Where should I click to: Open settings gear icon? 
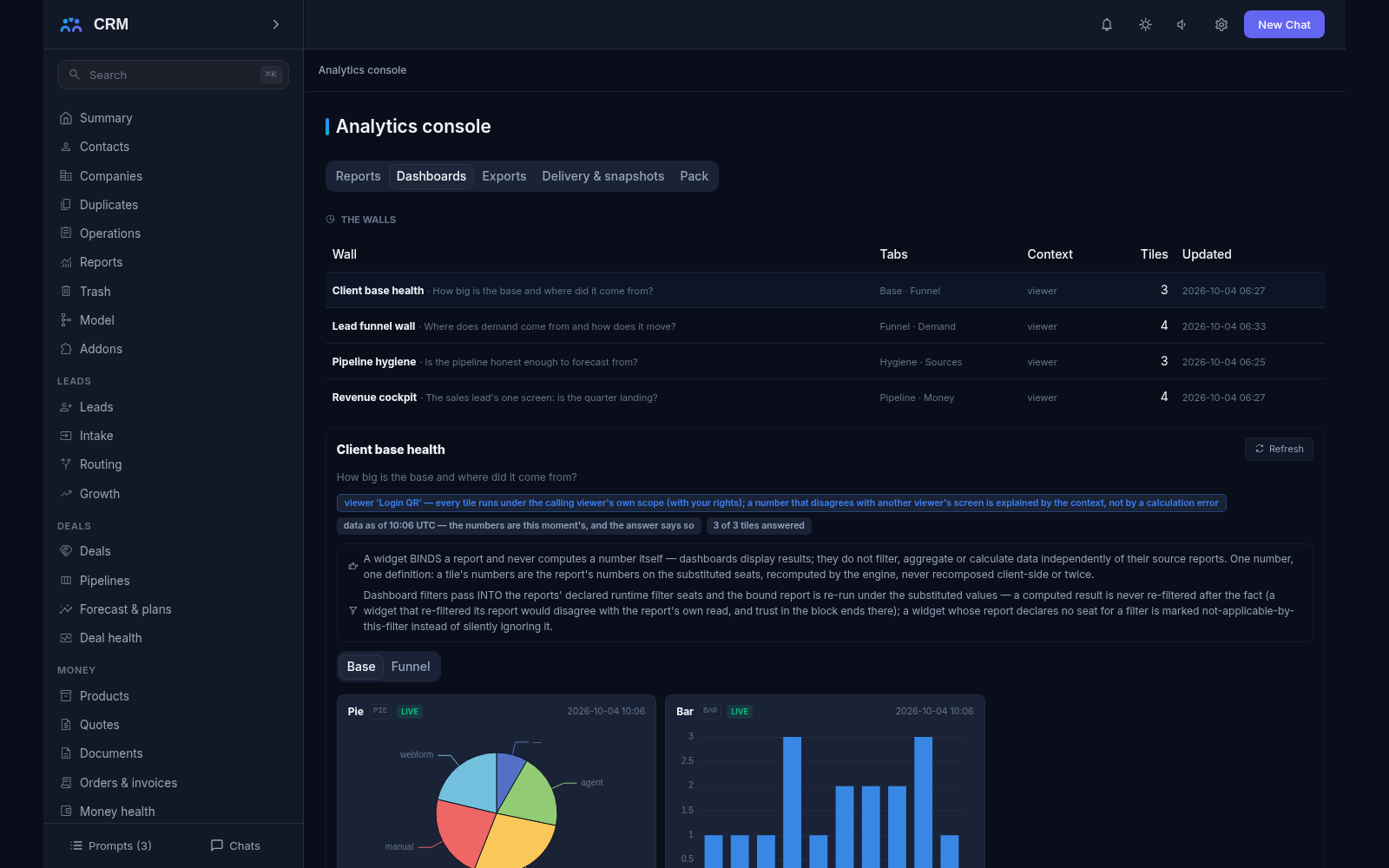click(x=1221, y=24)
